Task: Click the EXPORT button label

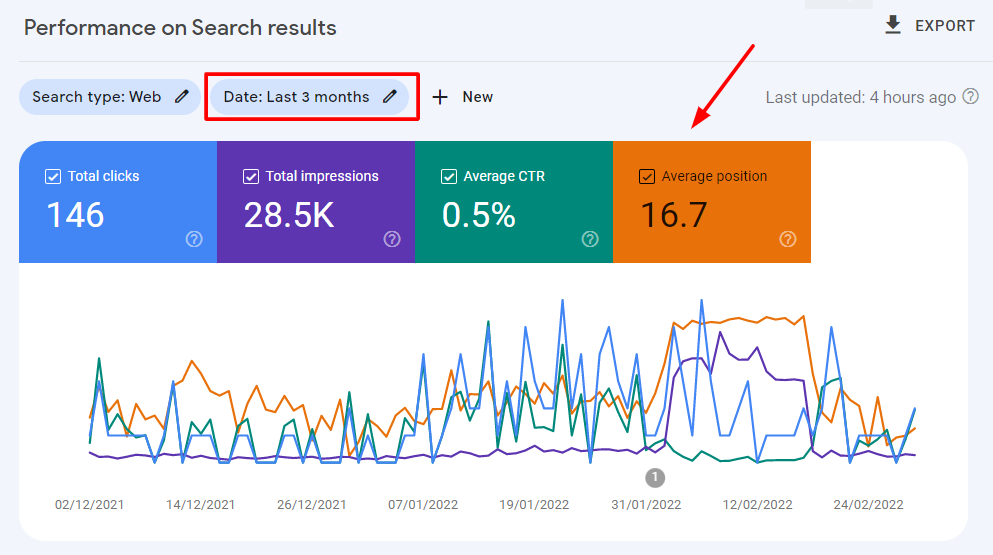Action: point(945,26)
